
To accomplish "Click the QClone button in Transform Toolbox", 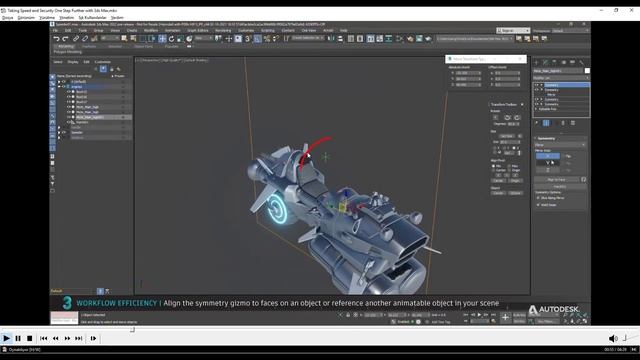I will coord(515,193).
